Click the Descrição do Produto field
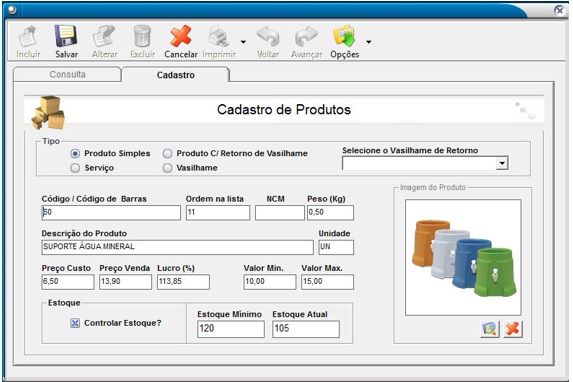The image size is (573, 382). tap(177, 247)
